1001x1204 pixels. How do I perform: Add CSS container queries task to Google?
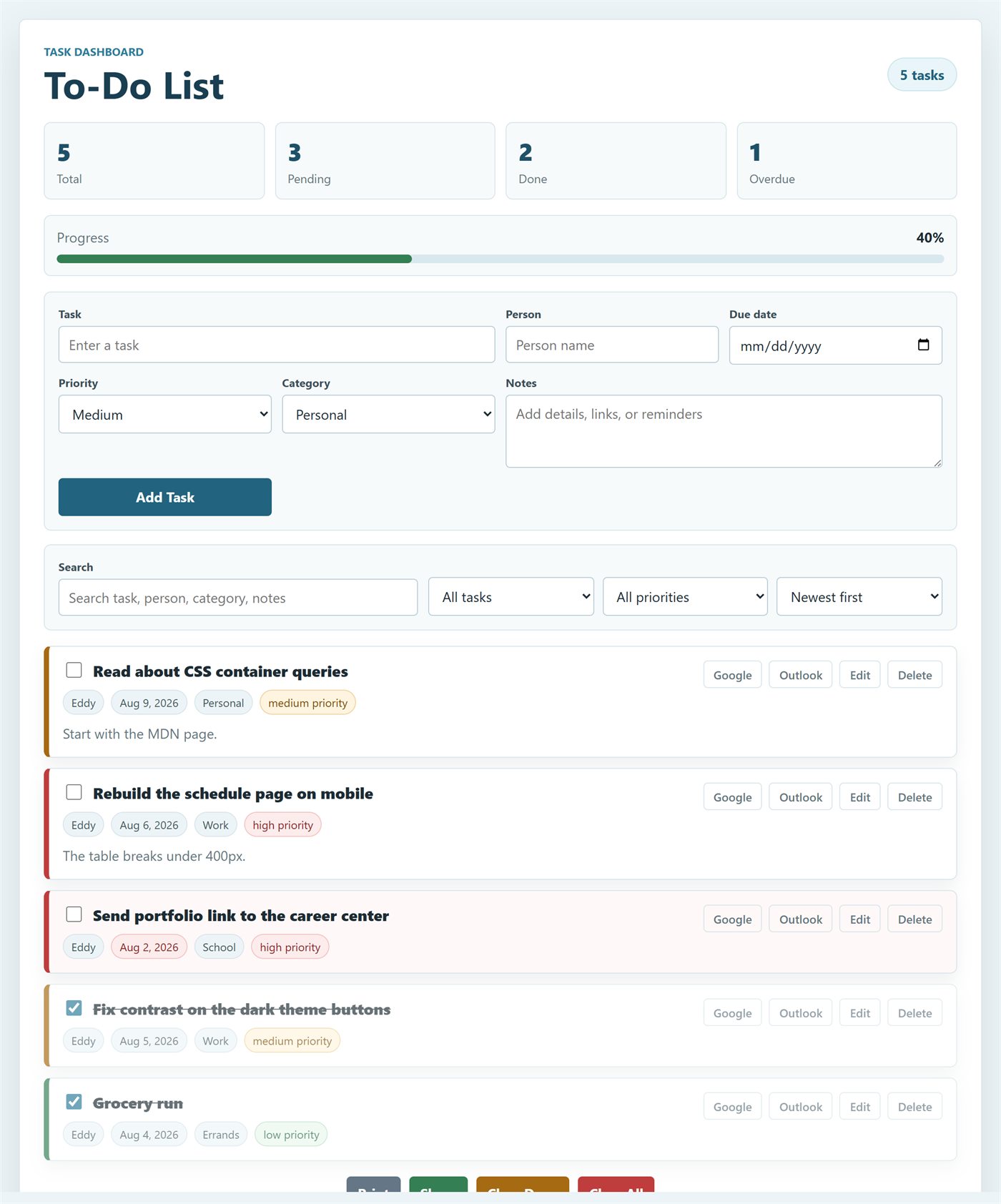click(733, 675)
